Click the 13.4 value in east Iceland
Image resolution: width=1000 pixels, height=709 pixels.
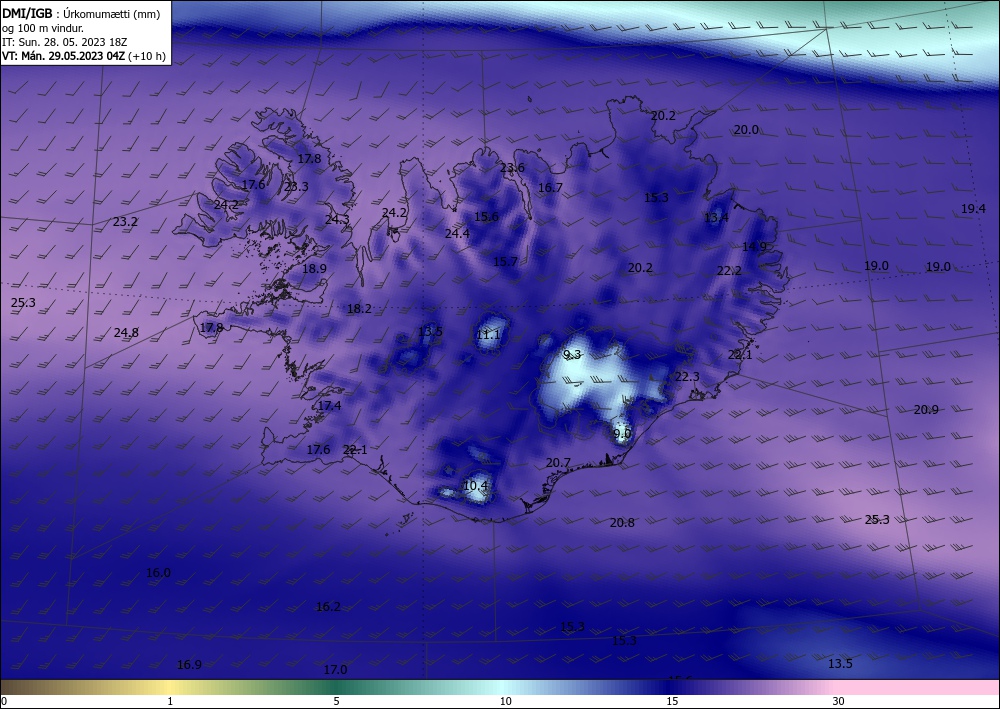(x=716, y=217)
